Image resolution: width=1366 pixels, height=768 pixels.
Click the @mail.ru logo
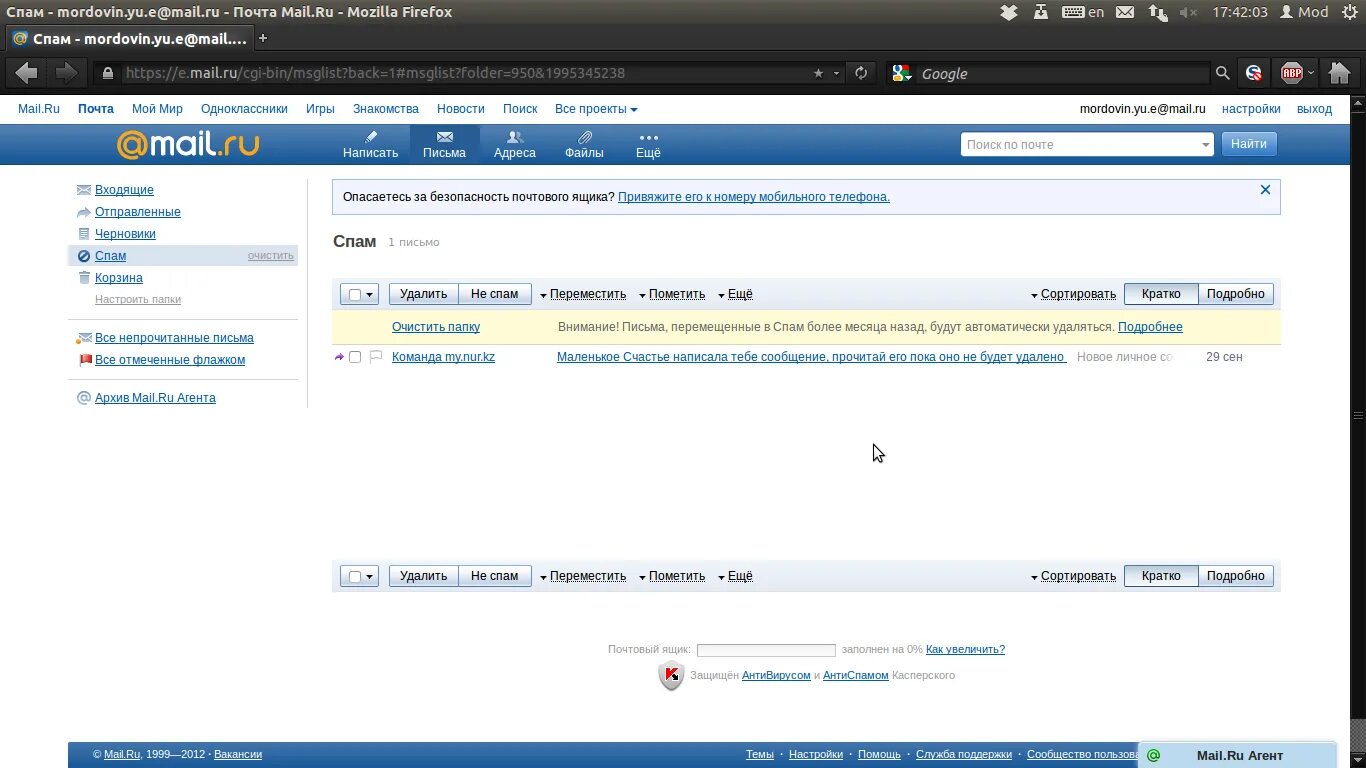(x=188, y=145)
